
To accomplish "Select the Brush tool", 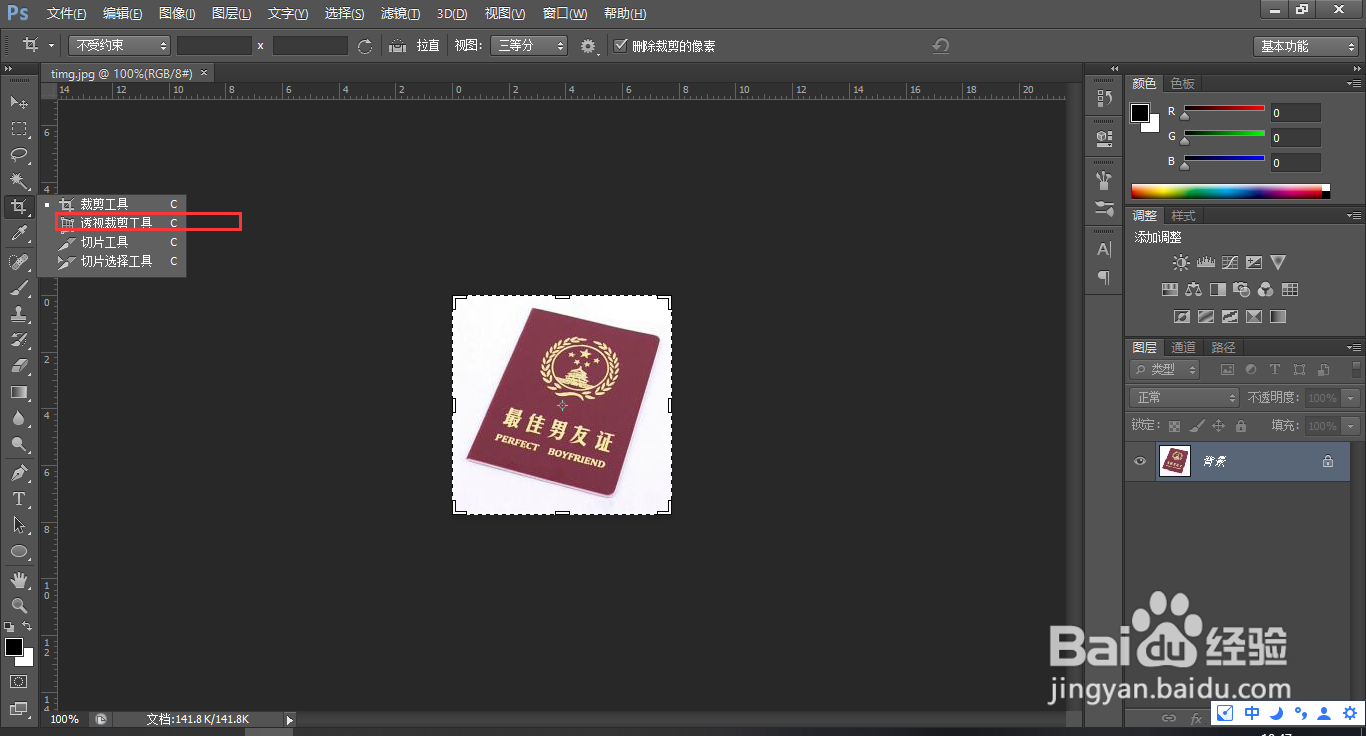I will coord(18,288).
